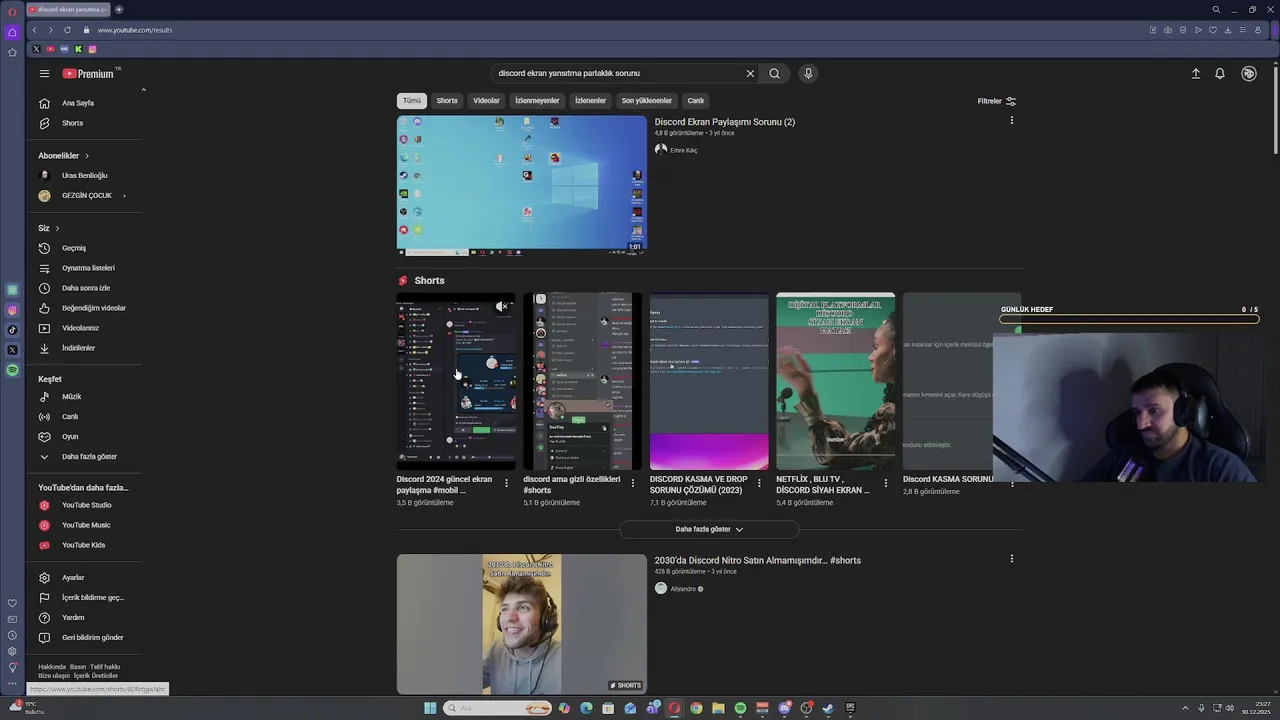This screenshot has width=1280, height=720.
Task: Select the Canlı filter chip
Action: click(x=696, y=101)
